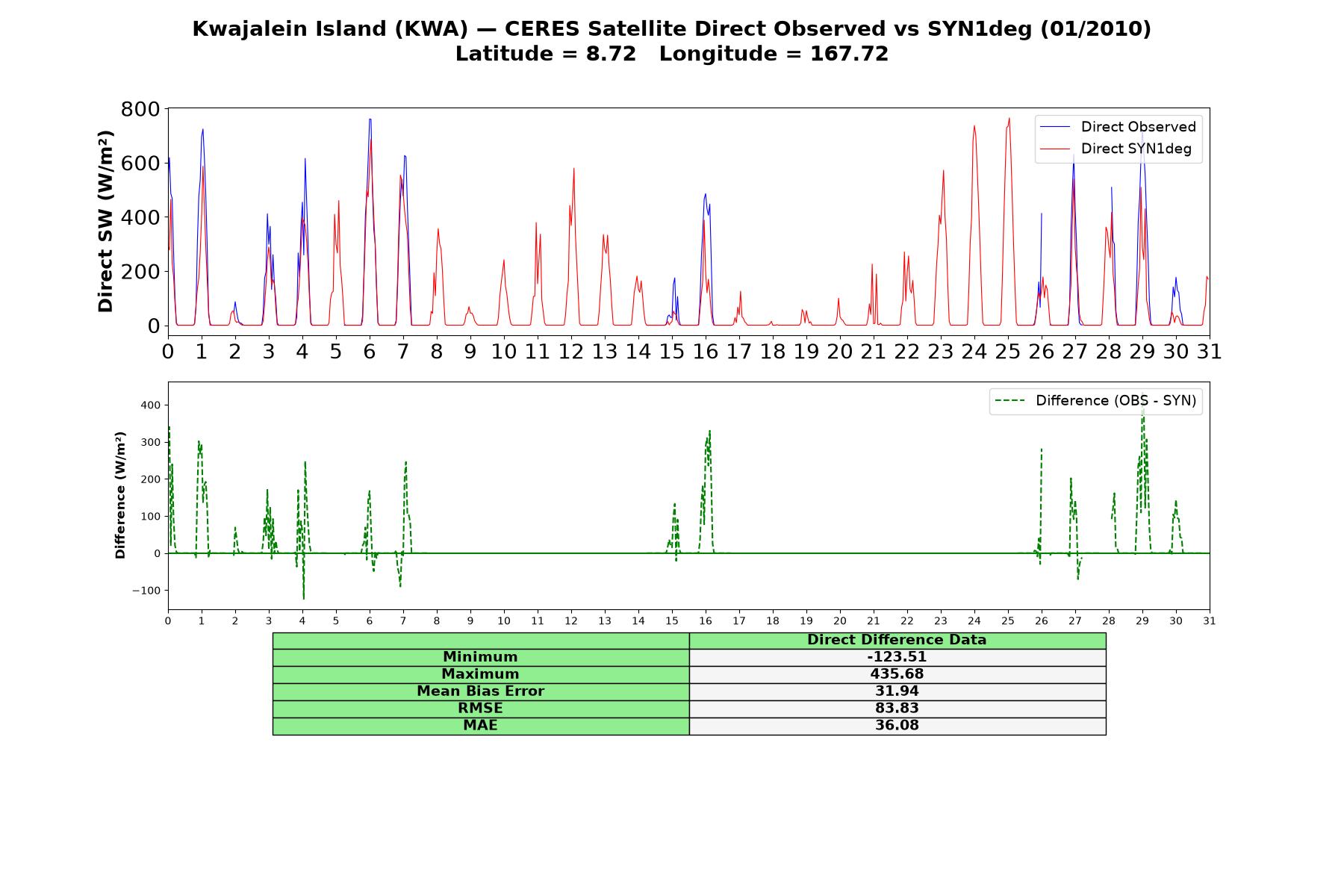The image size is (1344, 896).
Task: Click the Difference (W/m²) axis label
Action: [x=120, y=495]
